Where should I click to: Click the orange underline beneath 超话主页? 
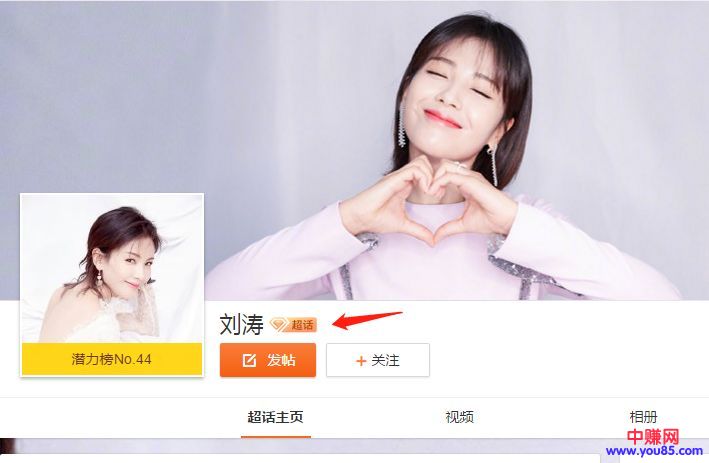(275, 437)
